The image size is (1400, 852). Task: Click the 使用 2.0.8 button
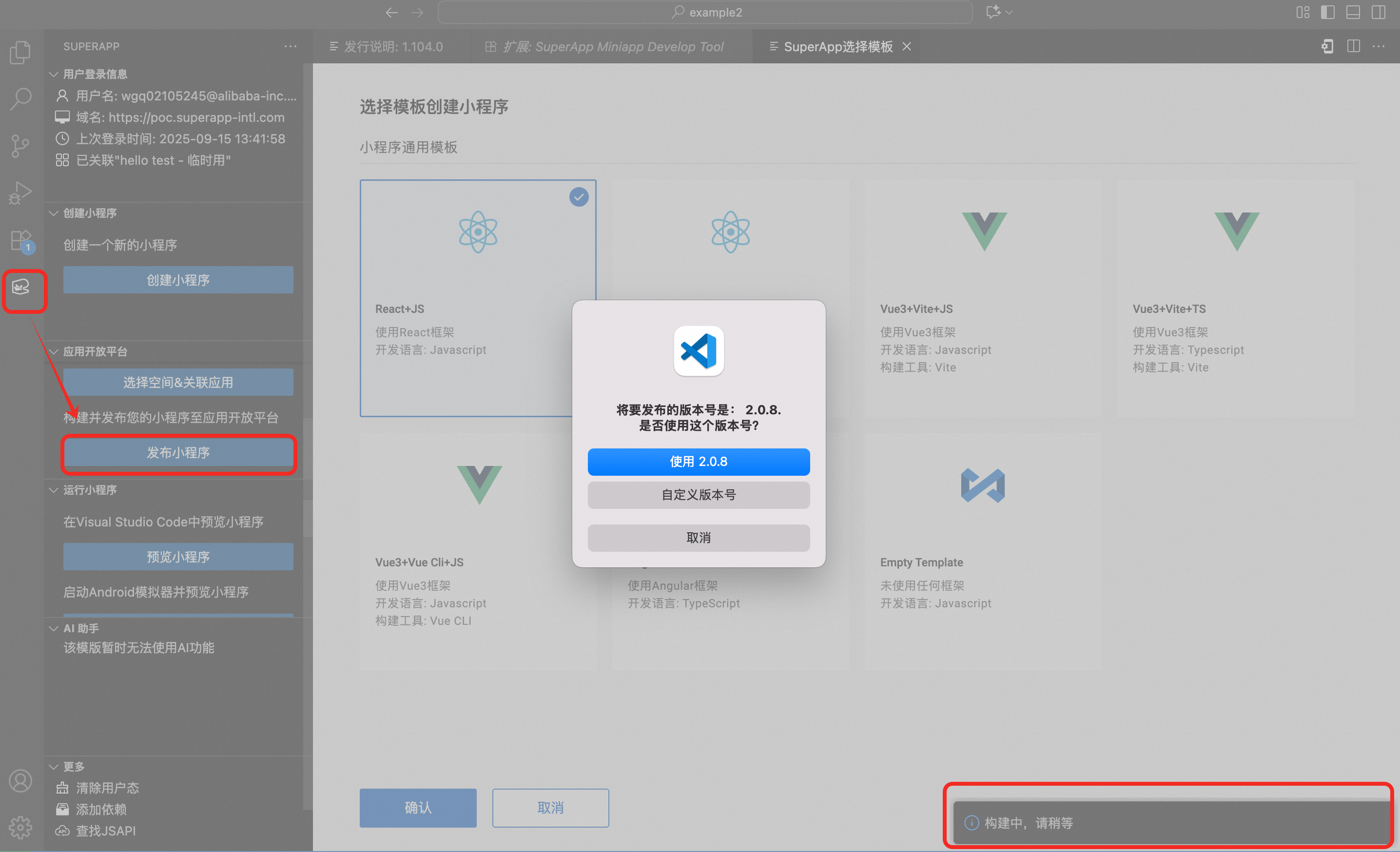click(x=699, y=462)
